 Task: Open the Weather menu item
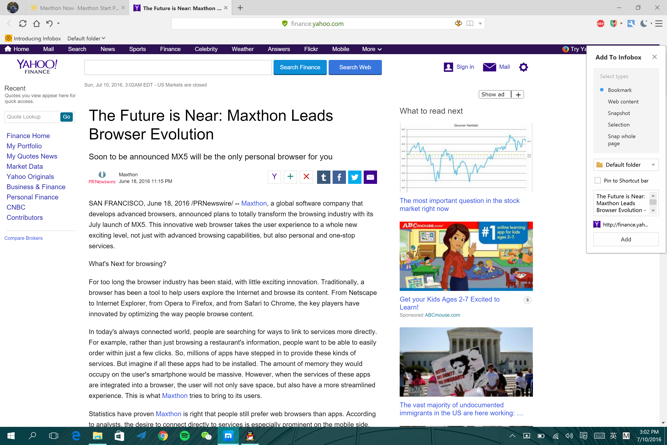[x=242, y=49]
